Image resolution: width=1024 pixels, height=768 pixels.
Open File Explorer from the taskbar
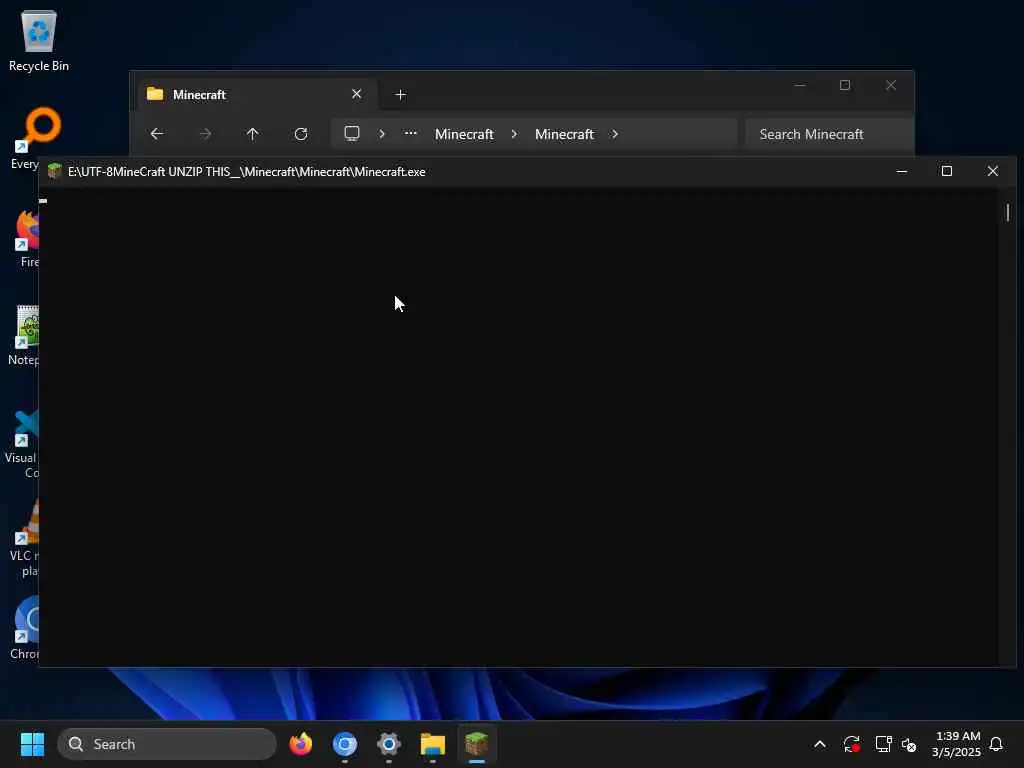pos(432,744)
